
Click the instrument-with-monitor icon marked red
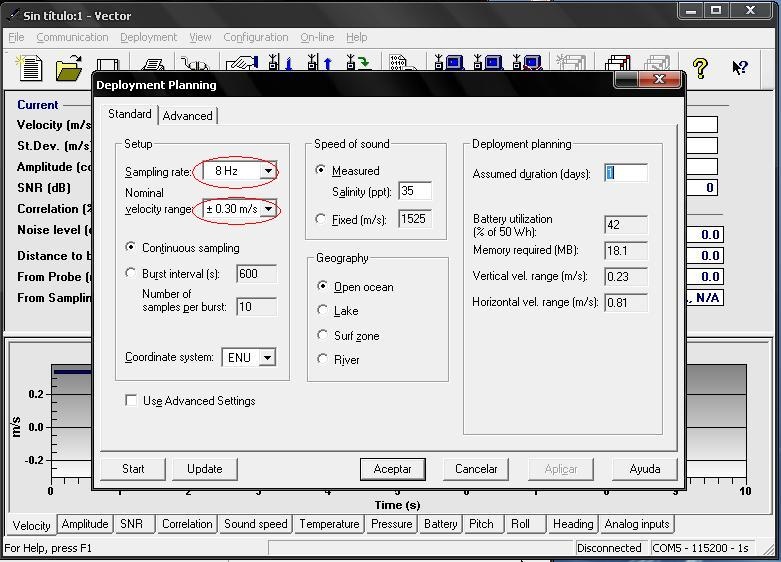click(x=527, y=63)
